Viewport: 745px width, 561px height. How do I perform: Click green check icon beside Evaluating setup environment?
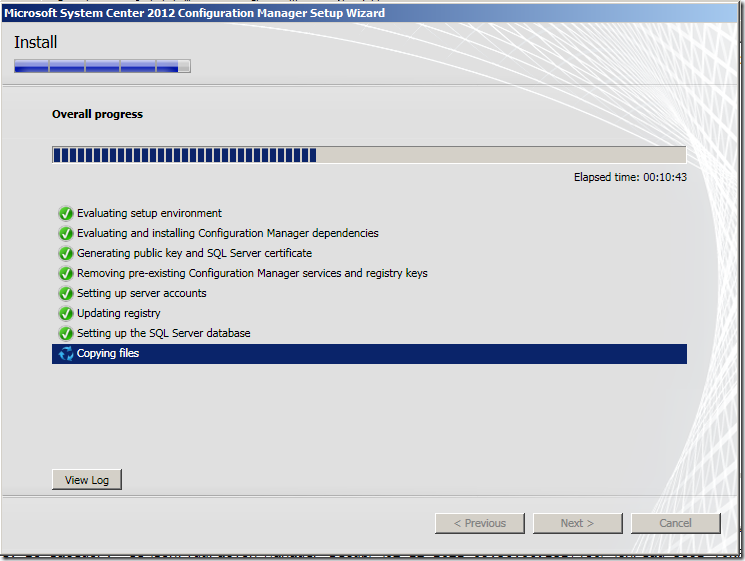pos(66,213)
